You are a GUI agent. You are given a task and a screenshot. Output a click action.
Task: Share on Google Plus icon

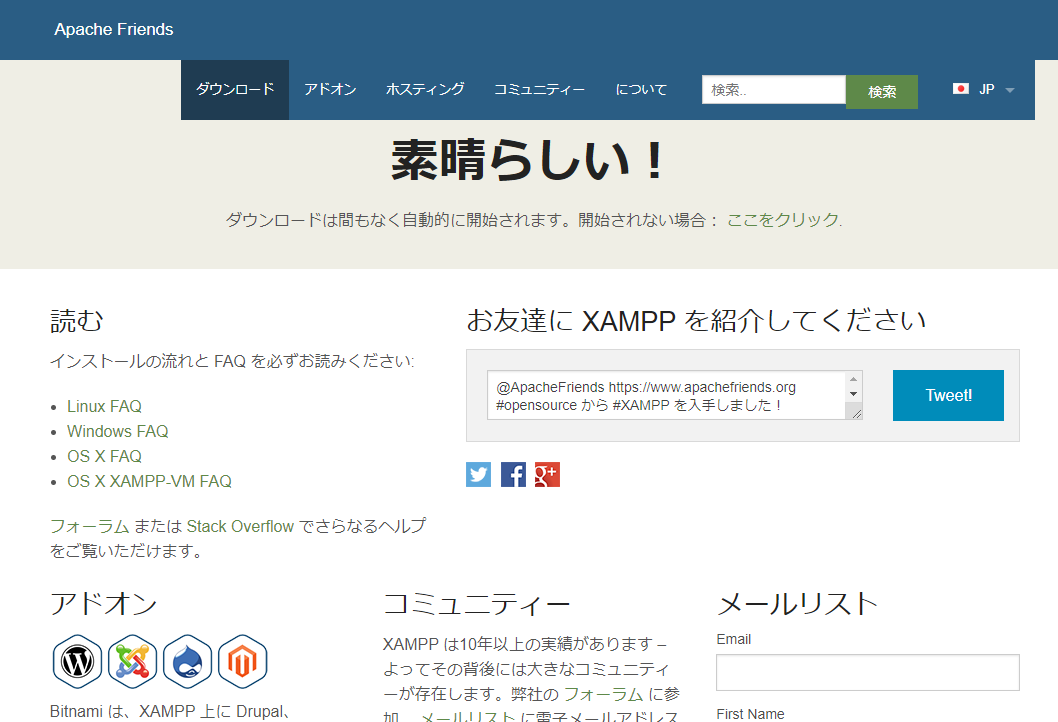point(547,474)
